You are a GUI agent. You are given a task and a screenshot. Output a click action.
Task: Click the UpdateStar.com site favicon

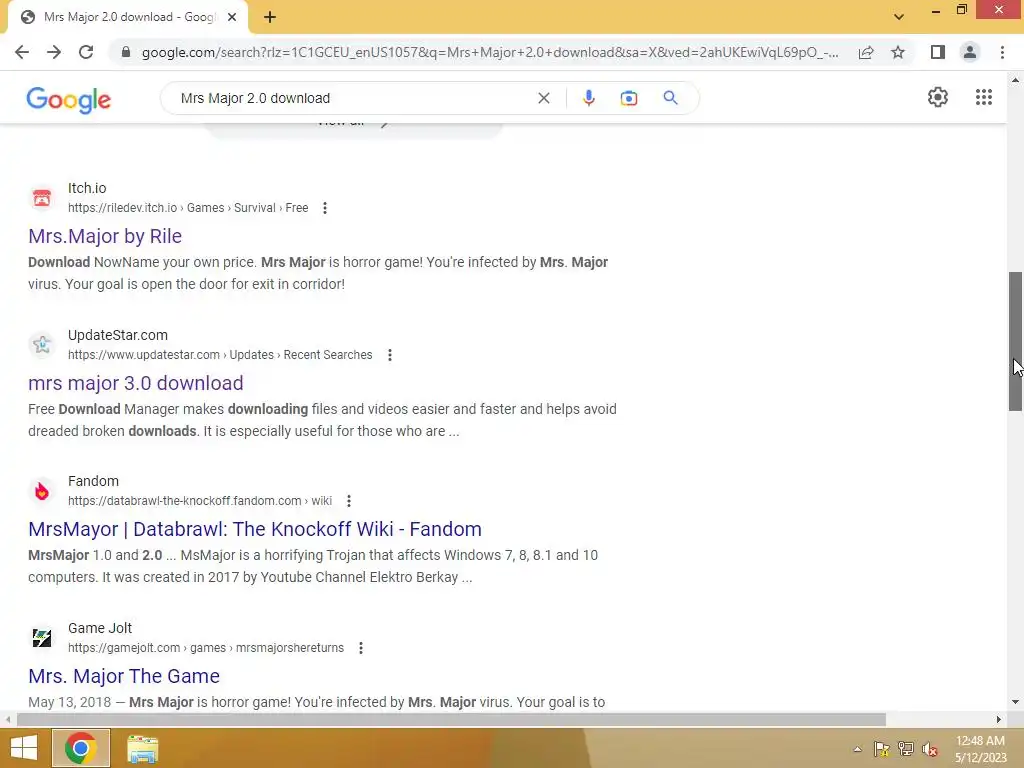coord(42,344)
